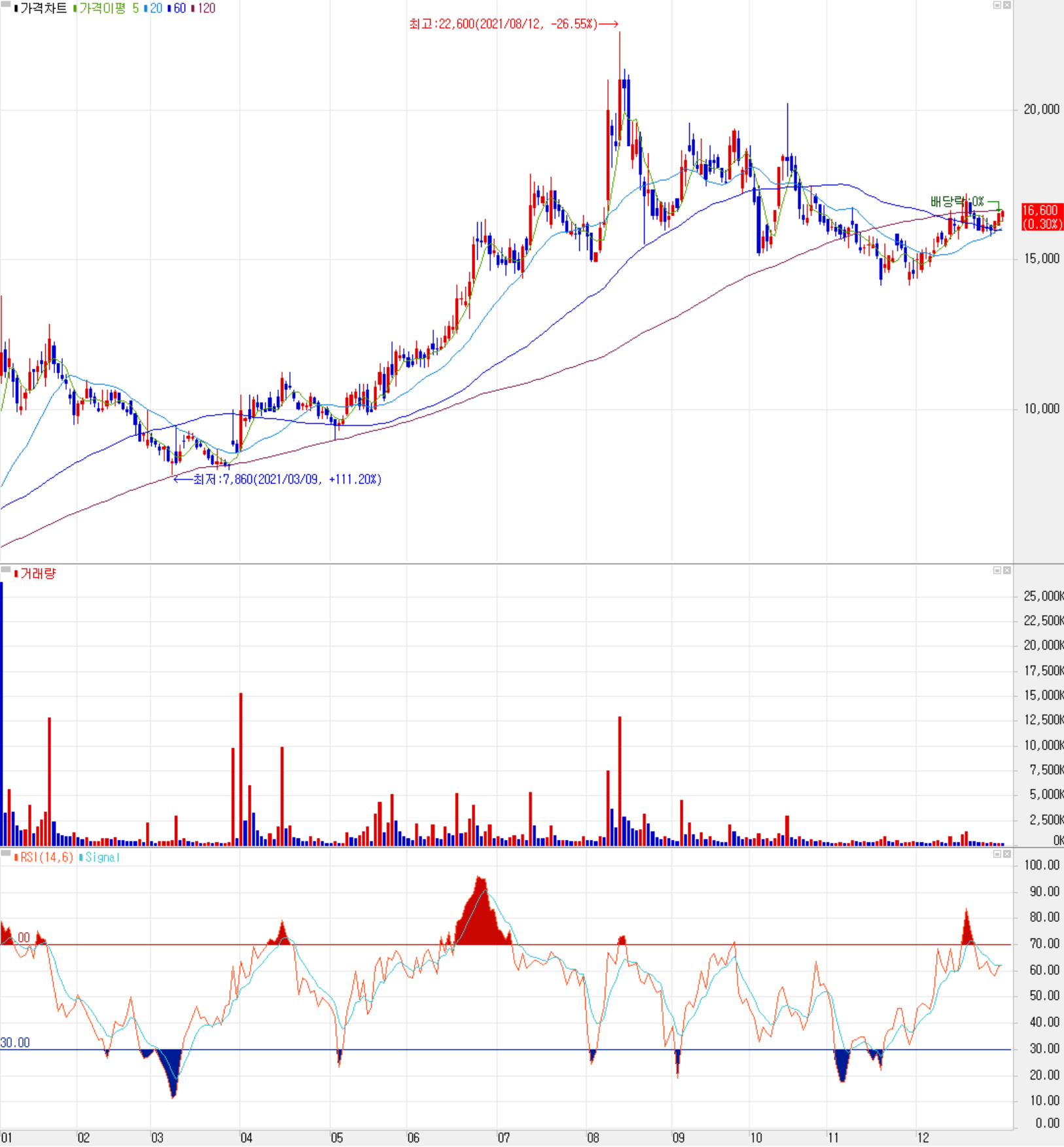This screenshot has width=1064, height=1147.
Task: Click the red 16,600 current price tag
Action: (1042, 217)
